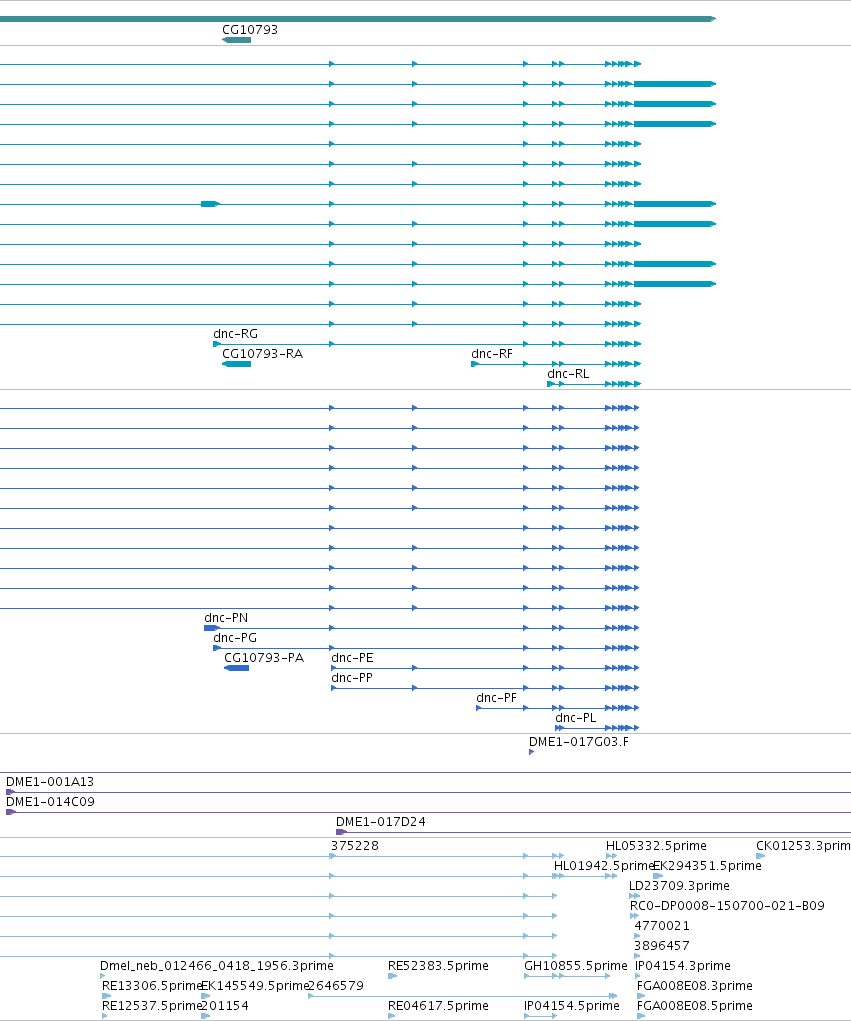Select the dnc-PP protein label

(352, 678)
